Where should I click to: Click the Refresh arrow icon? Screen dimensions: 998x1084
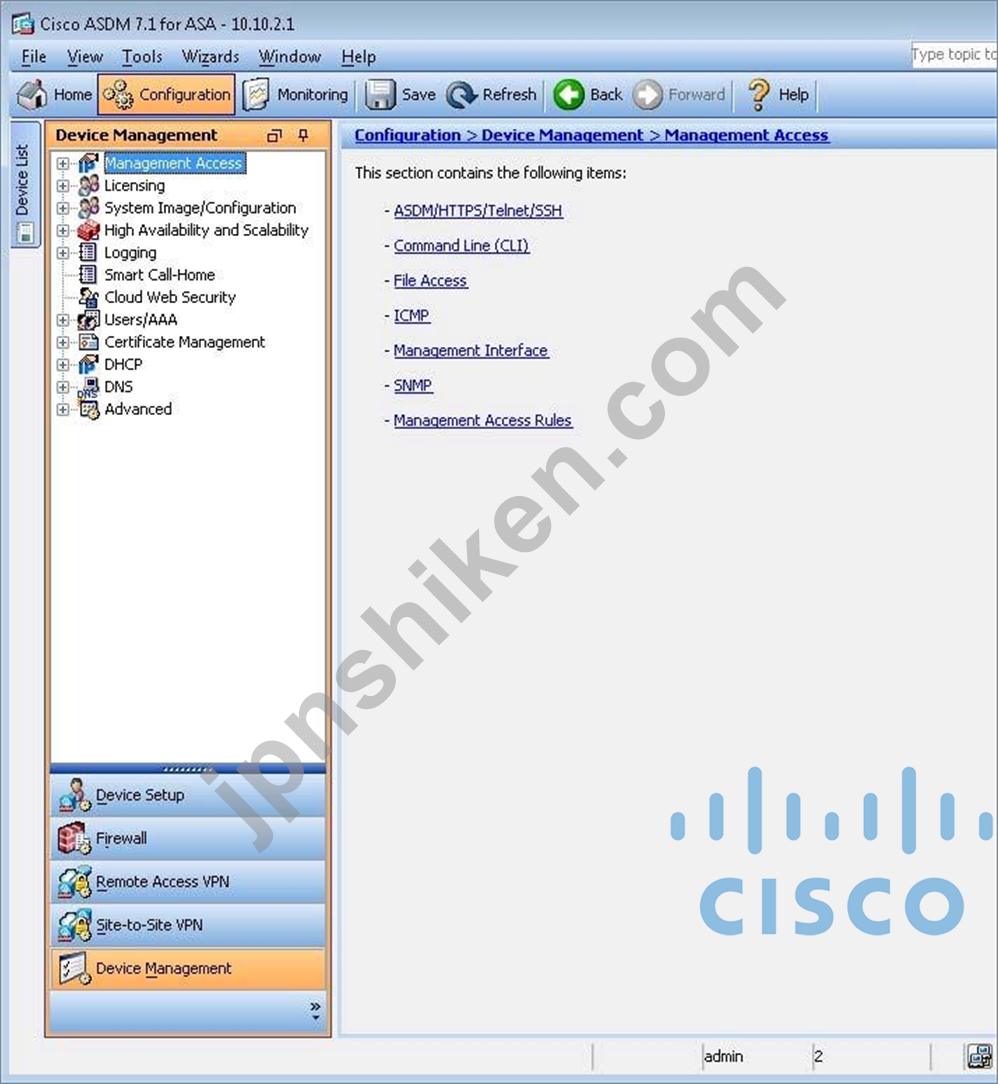461,95
